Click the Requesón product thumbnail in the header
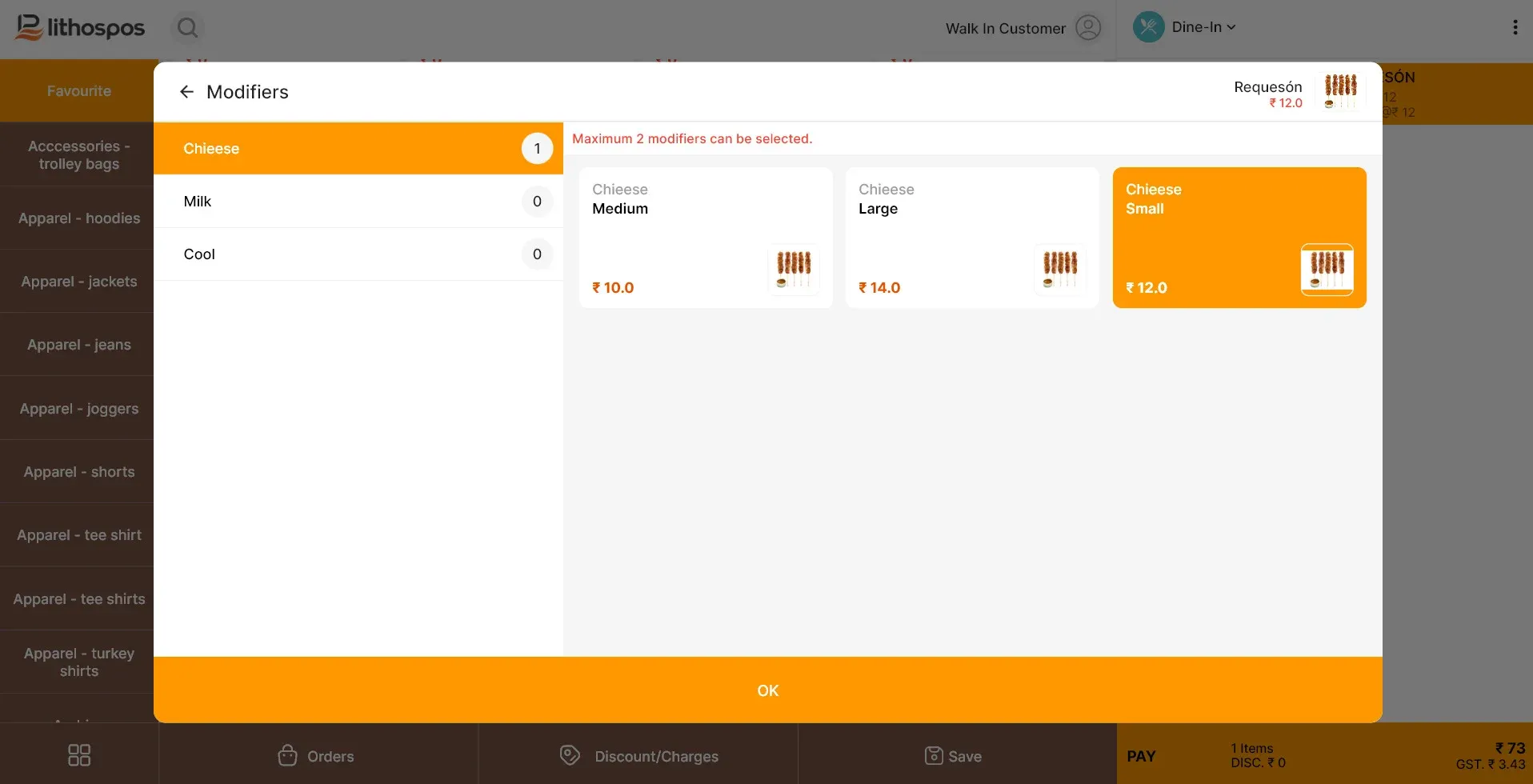The image size is (1533, 784). point(1340,92)
